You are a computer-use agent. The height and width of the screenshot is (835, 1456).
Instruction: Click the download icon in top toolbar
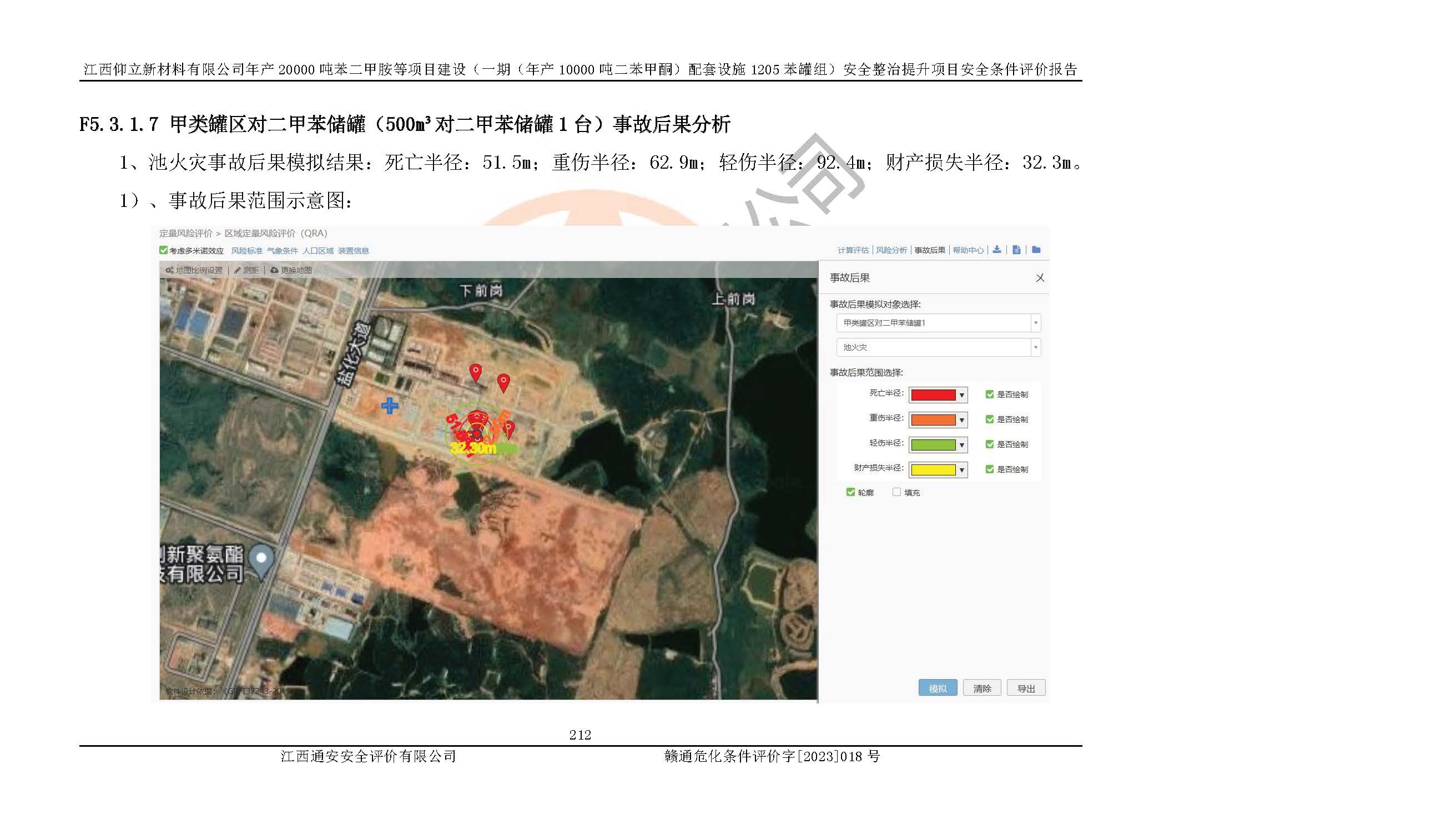(997, 250)
